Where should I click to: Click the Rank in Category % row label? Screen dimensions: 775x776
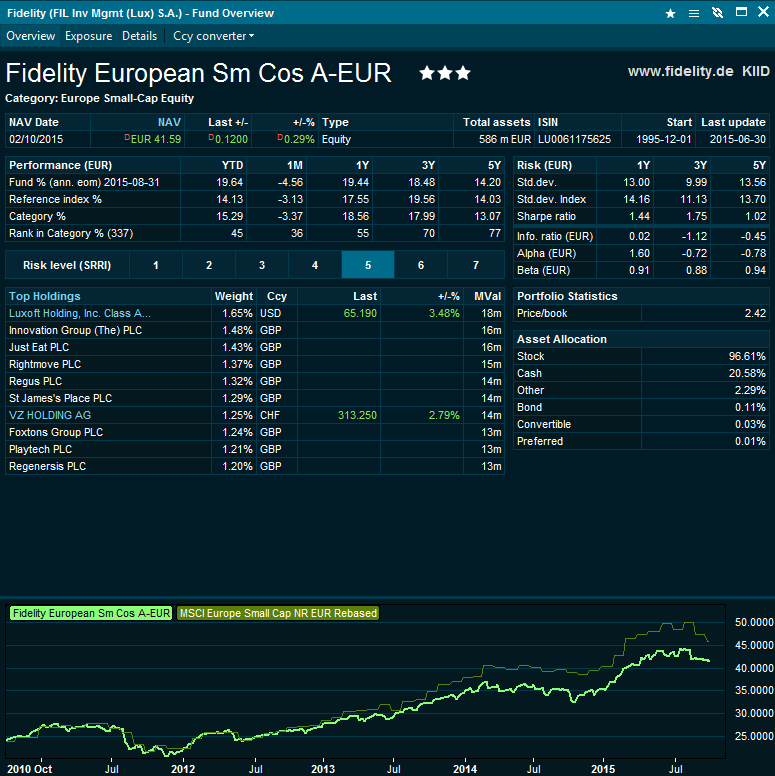tap(71, 233)
